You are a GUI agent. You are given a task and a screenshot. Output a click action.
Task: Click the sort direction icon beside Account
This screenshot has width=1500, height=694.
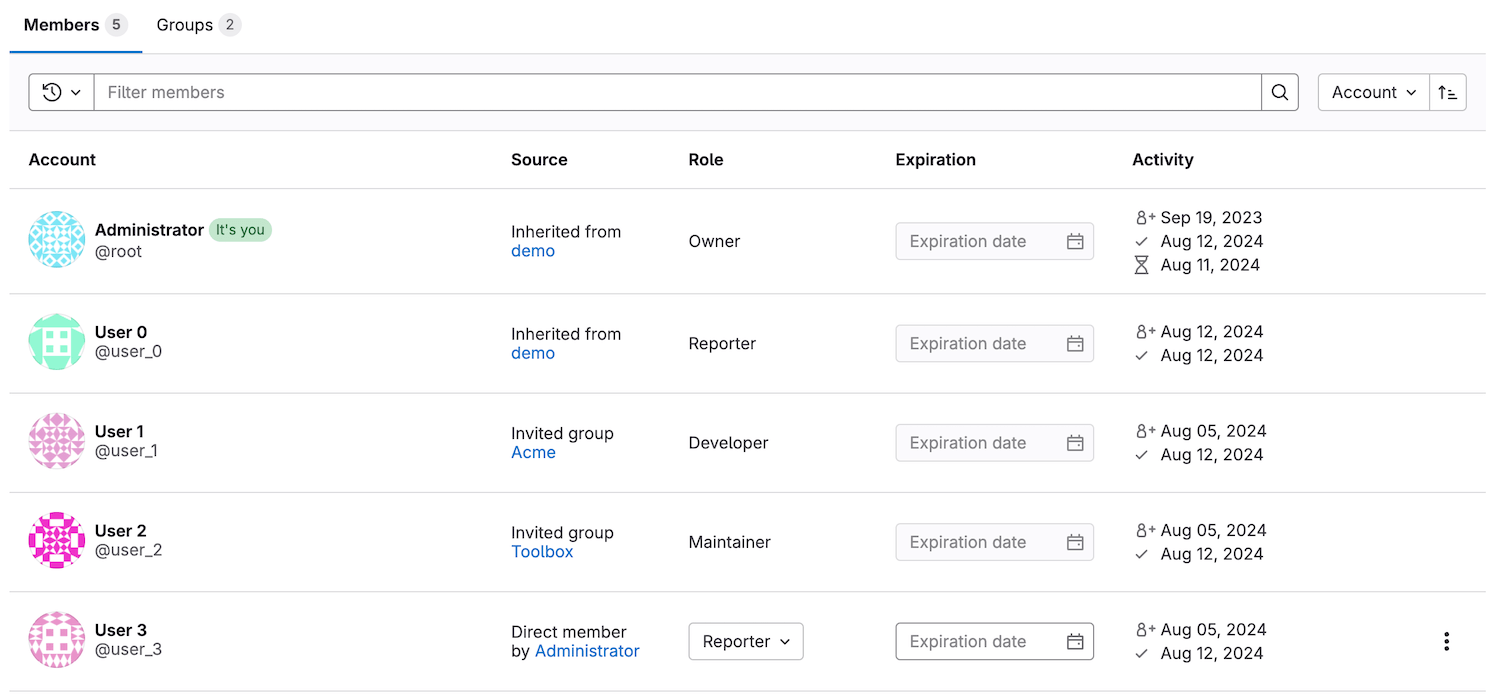(1447, 92)
